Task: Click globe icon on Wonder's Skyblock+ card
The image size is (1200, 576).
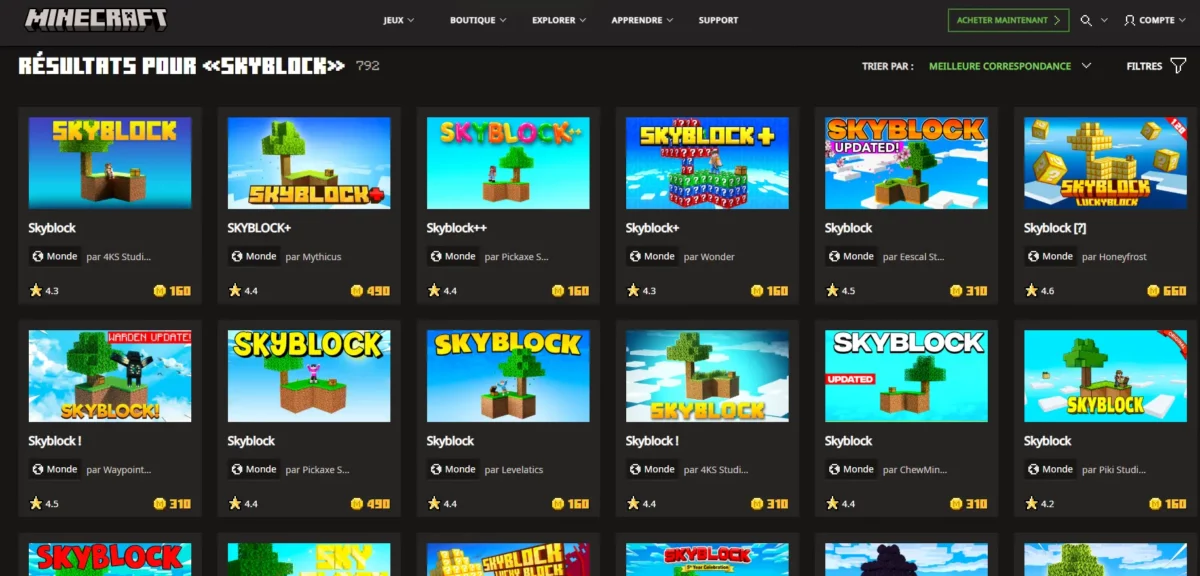Action: point(636,256)
